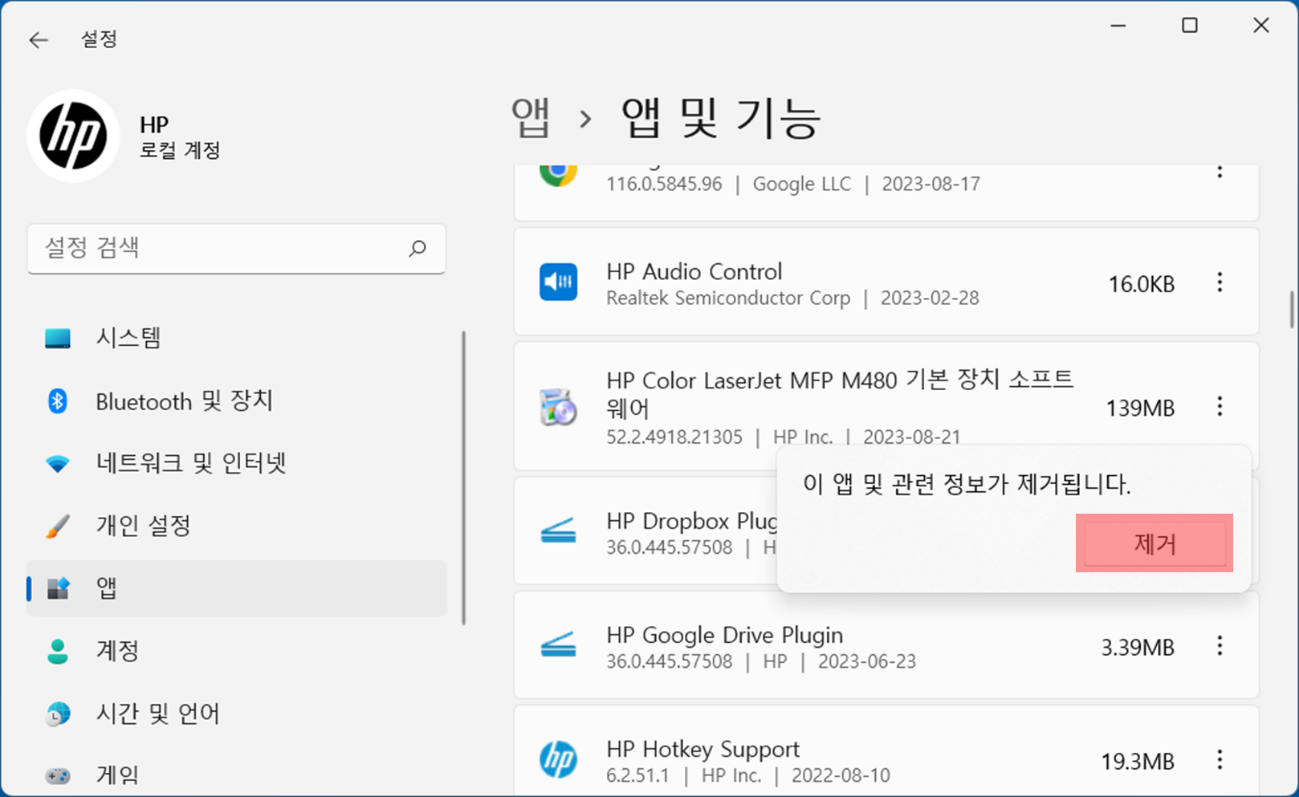
Task: Maximize the Settings window
Action: click(1190, 26)
